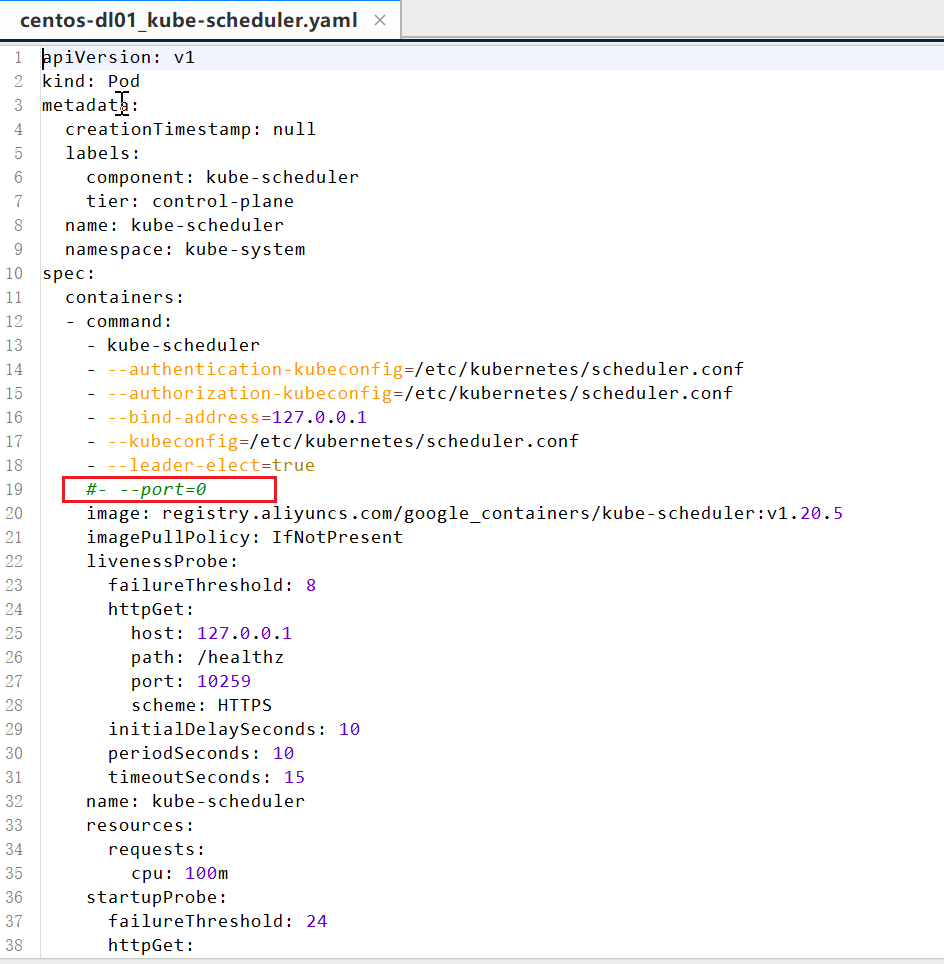
Task: Click 'failureThreshold: 8' value
Action: [212, 585]
